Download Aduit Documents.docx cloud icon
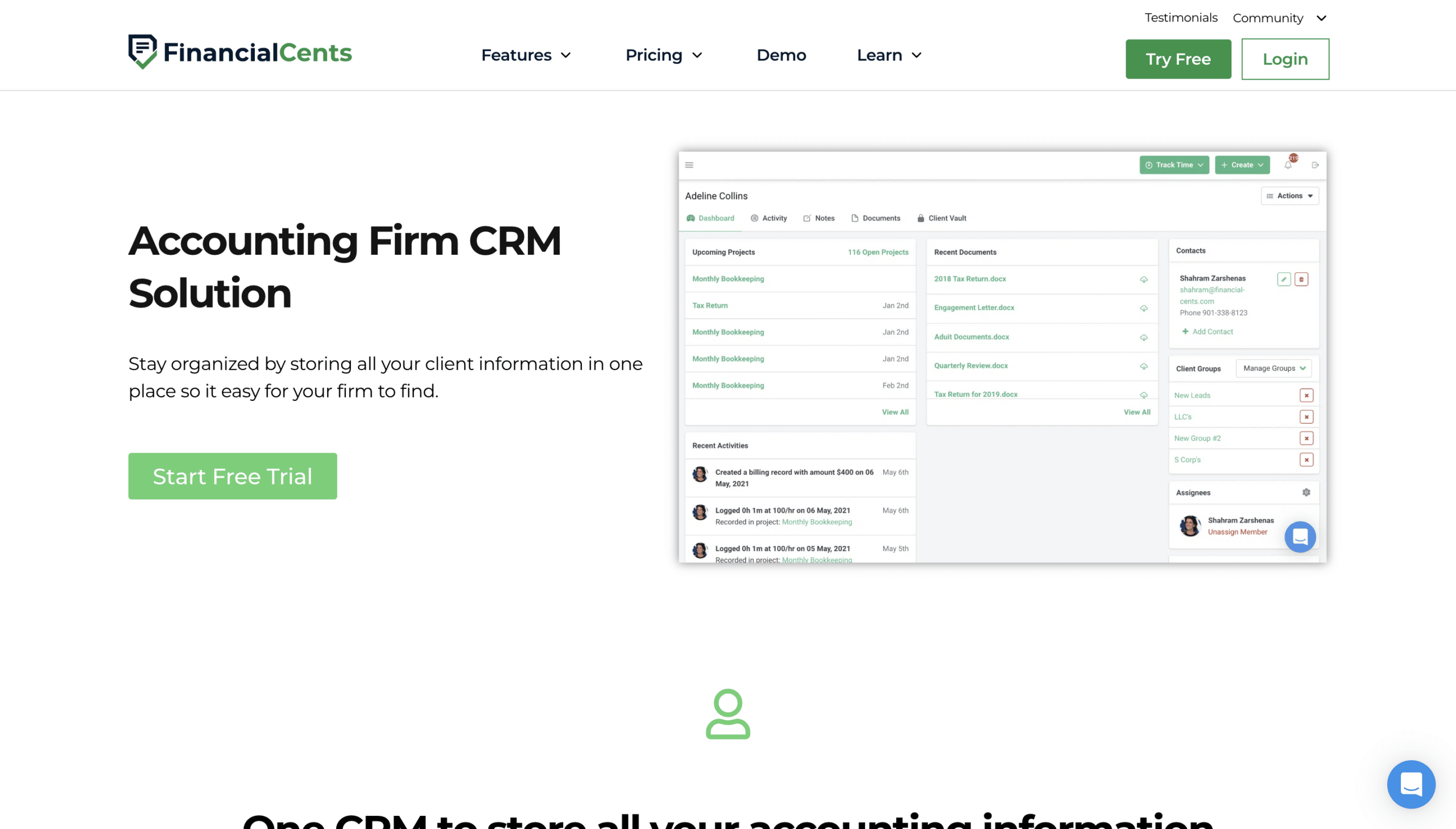Image resolution: width=1456 pixels, height=829 pixels. coord(1143,338)
